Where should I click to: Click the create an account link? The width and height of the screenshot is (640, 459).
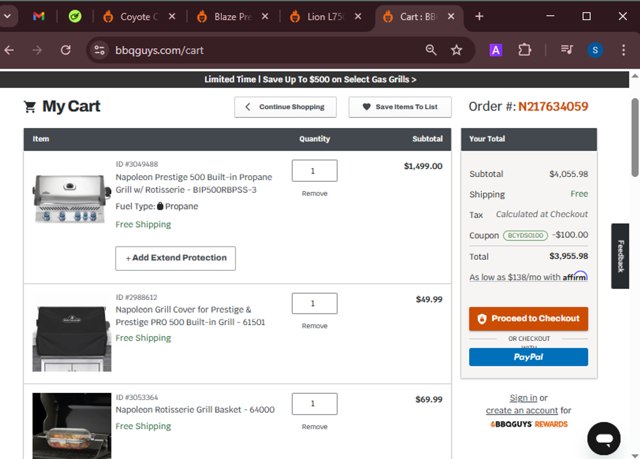(522, 410)
